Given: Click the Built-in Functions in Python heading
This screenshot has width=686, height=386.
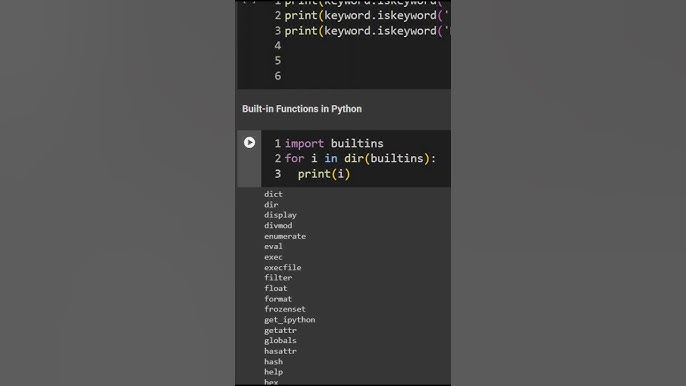Looking at the screenshot, I should point(302,109).
